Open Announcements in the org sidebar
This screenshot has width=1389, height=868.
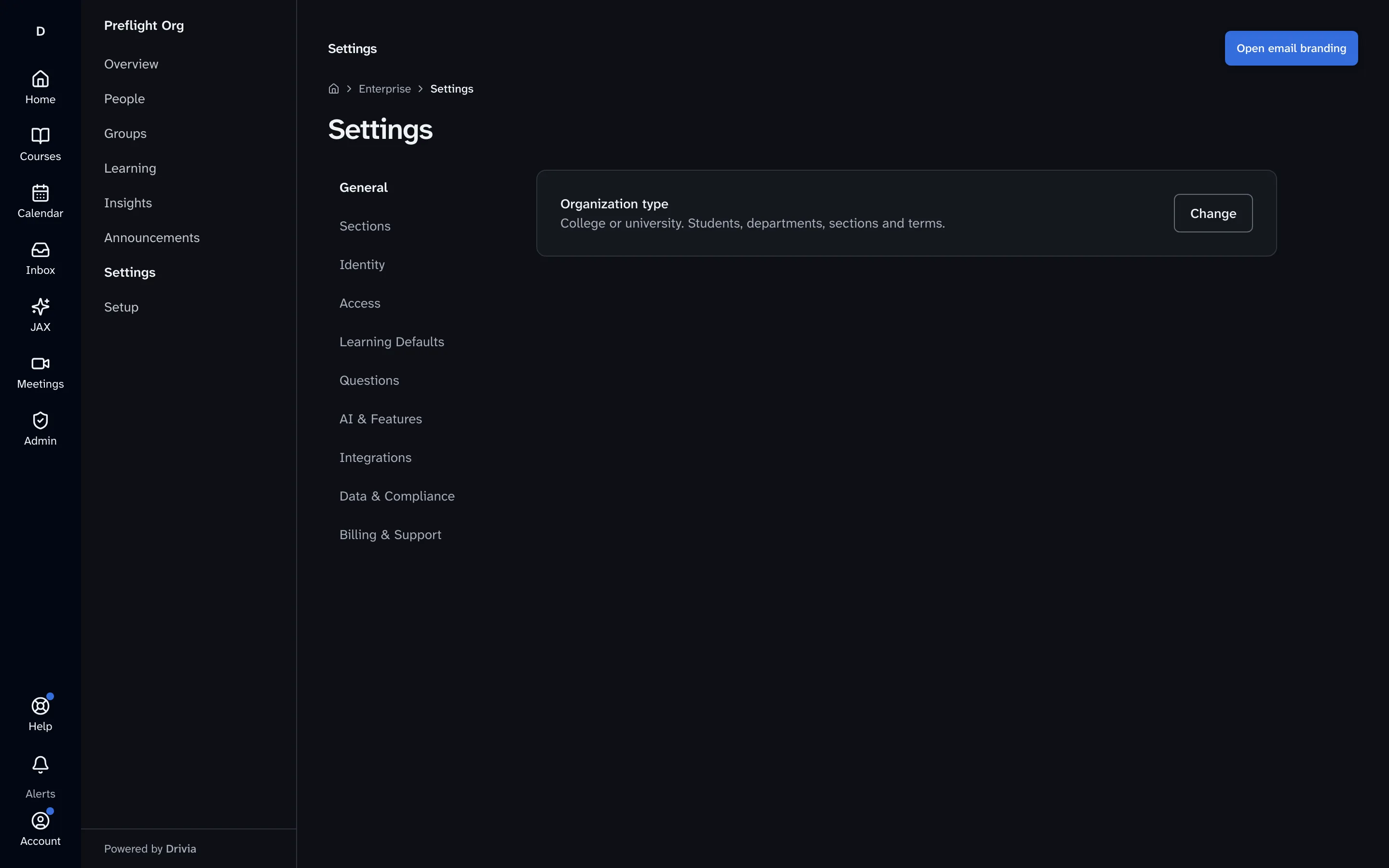pyautogui.click(x=151, y=238)
